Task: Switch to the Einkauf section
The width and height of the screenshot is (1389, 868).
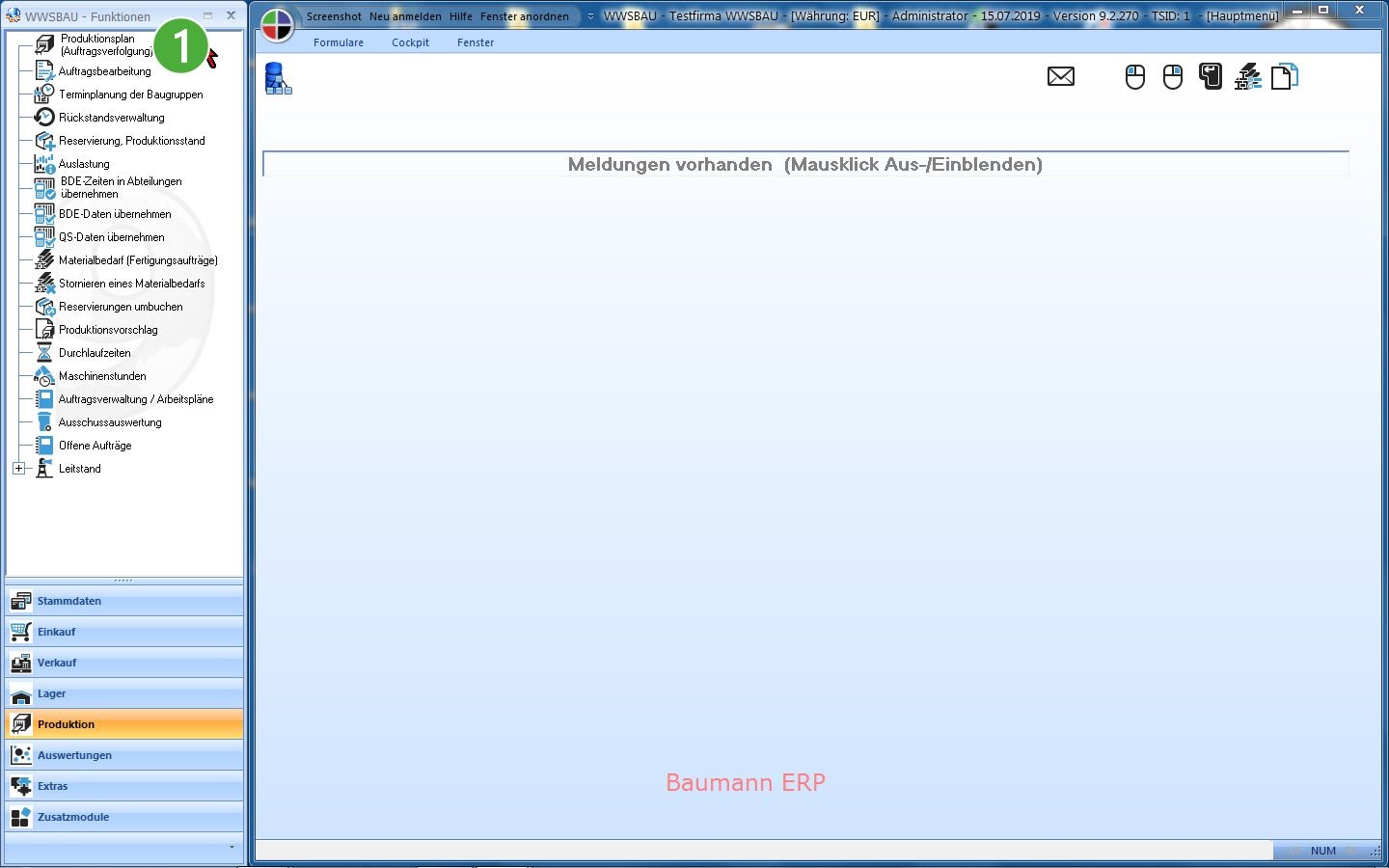Action: tap(123, 632)
